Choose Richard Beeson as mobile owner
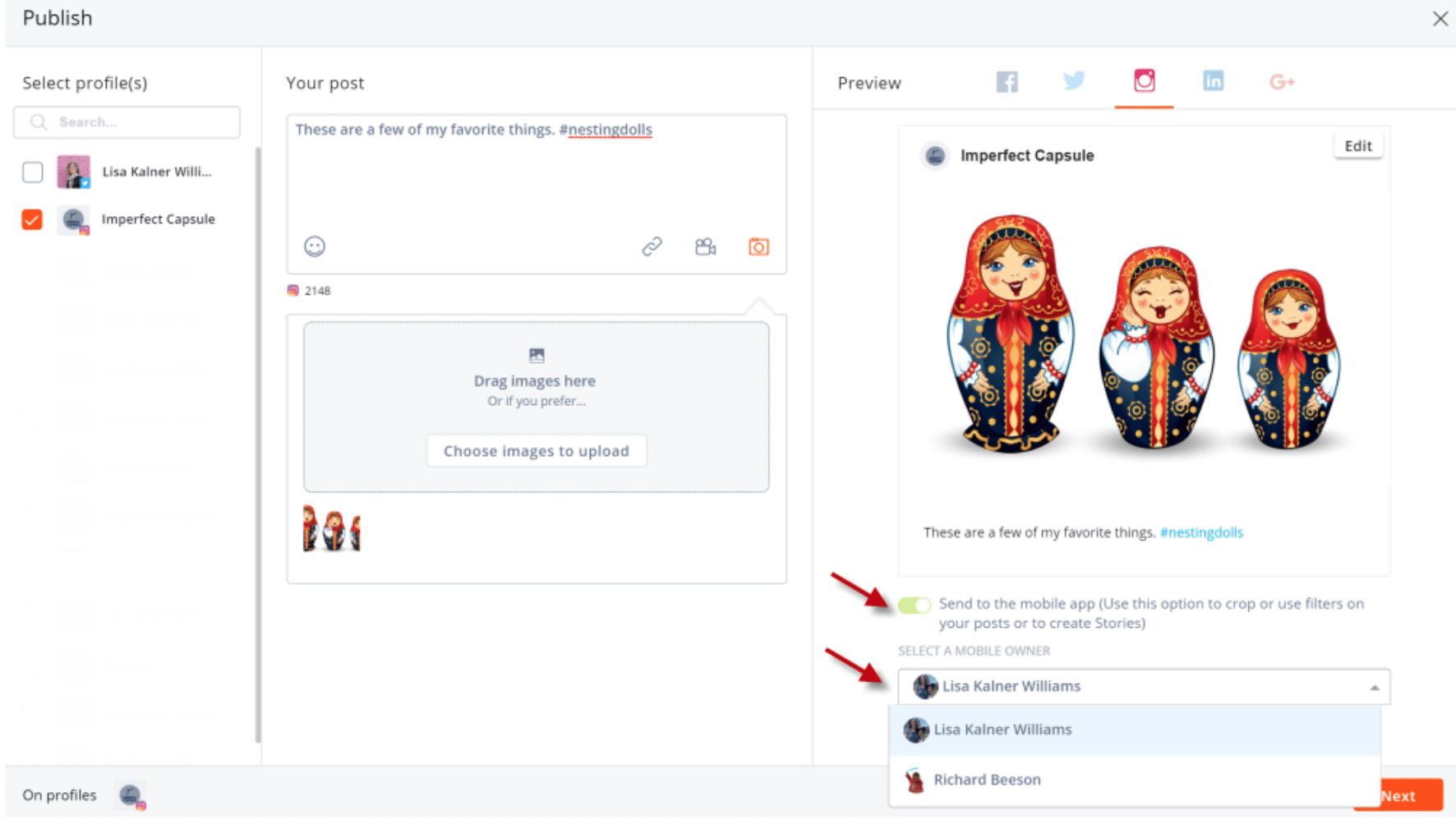 pyautogui.click(x=986, y=780)
